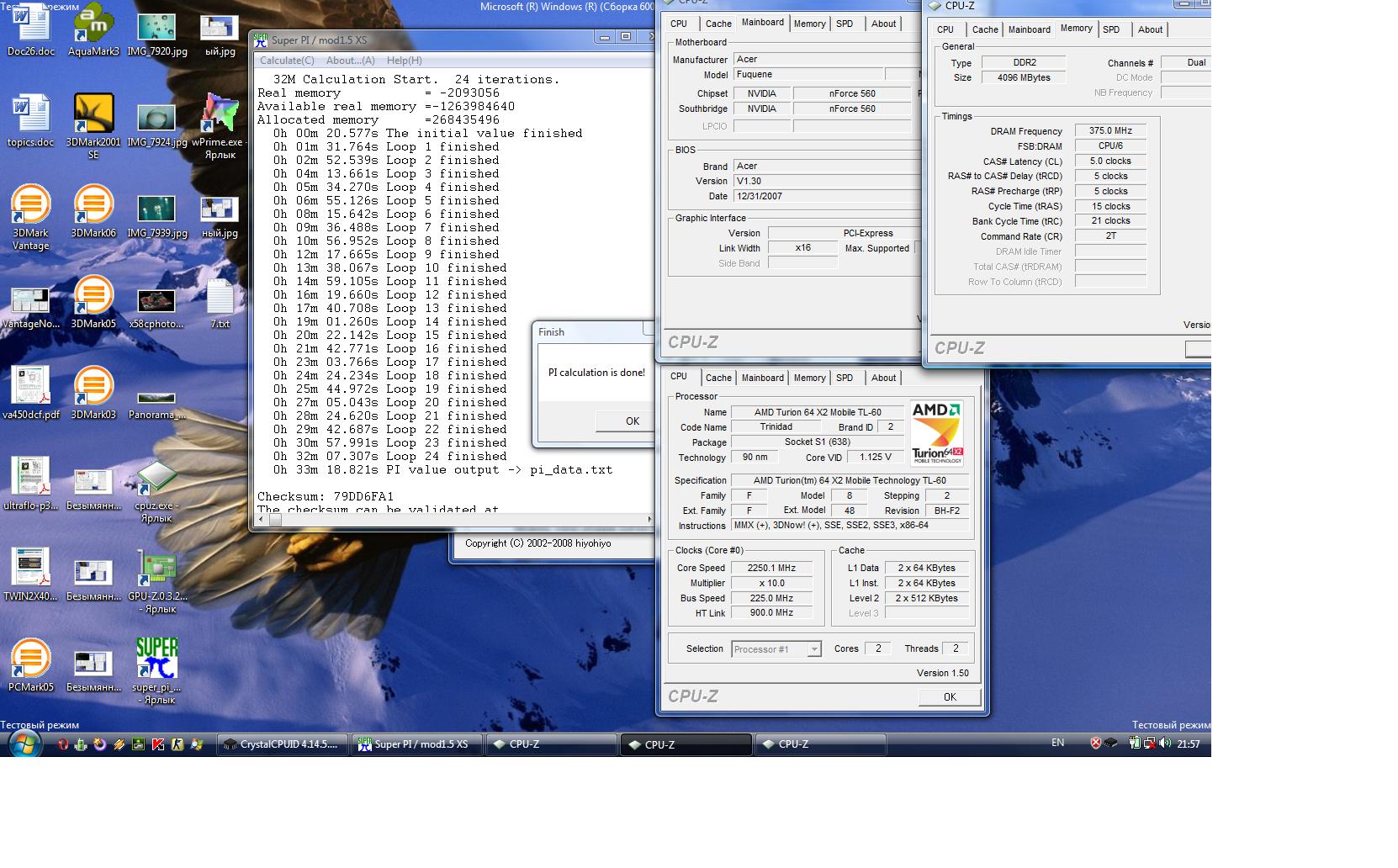Open the va450dcf.pdf desktop file
The width and height of the screenshot is (1398, 868).
31,394
